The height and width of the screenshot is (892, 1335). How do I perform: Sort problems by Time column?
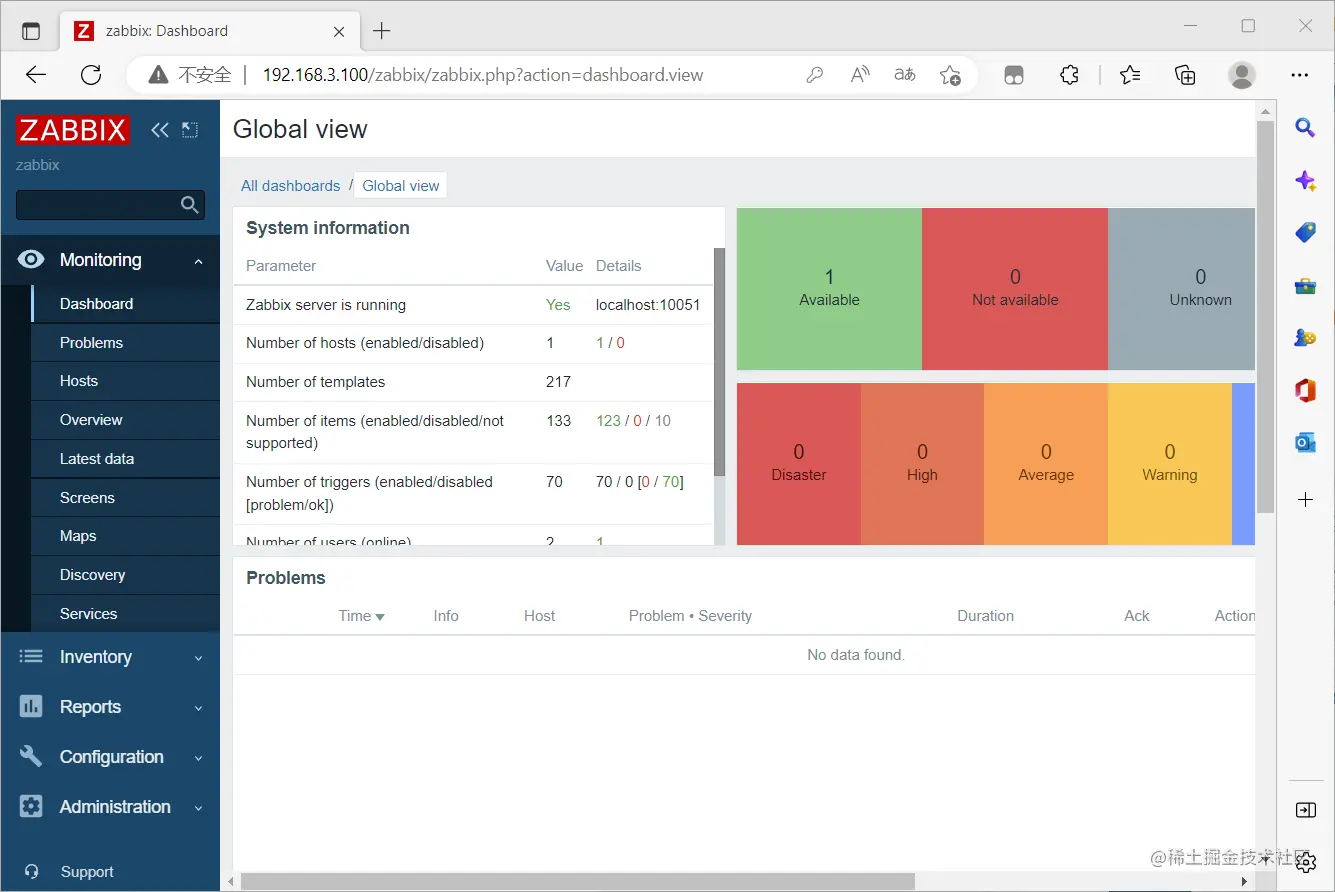coord(361,616)
